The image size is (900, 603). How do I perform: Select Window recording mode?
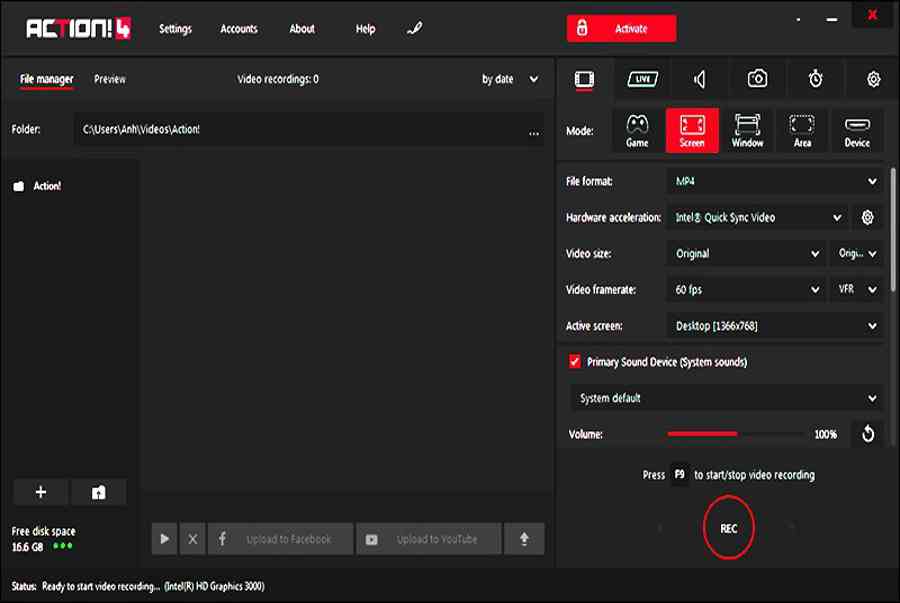(x=747, y=130)
